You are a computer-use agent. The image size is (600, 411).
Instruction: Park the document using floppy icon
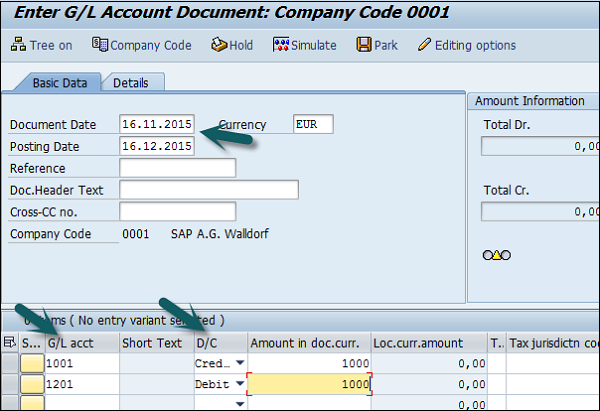coord(364,45)
